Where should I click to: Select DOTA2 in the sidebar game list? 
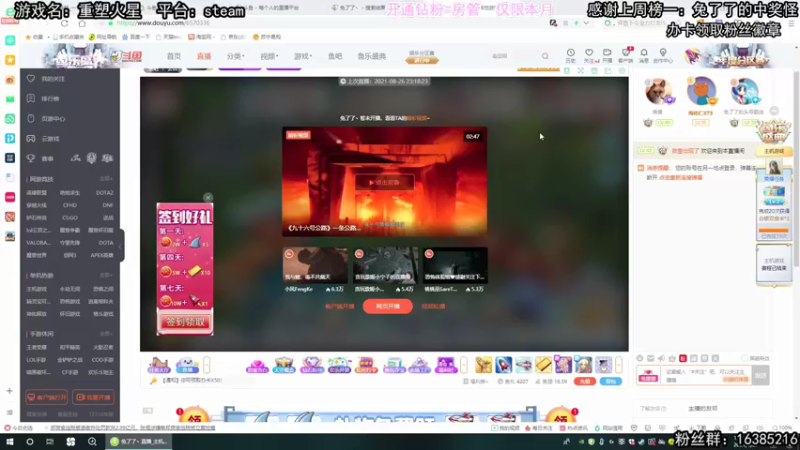click(105, 193)
